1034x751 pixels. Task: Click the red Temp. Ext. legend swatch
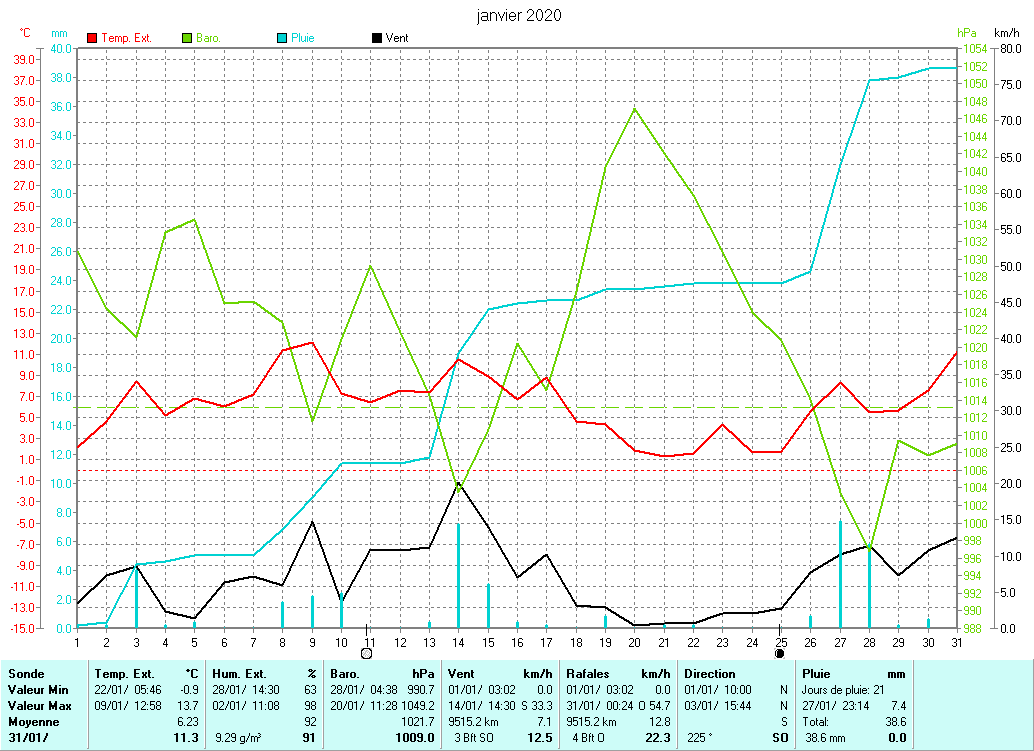[93, 38]
